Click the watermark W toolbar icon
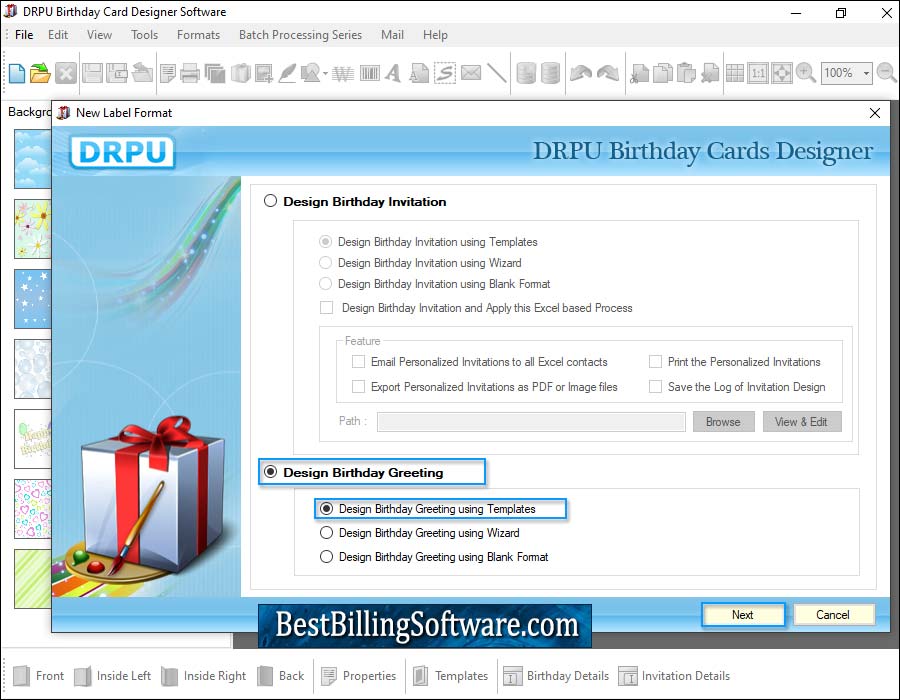Image resolution: width=900 pixels, height=700 pixels. pyautogui.click(x=343, y=73)
